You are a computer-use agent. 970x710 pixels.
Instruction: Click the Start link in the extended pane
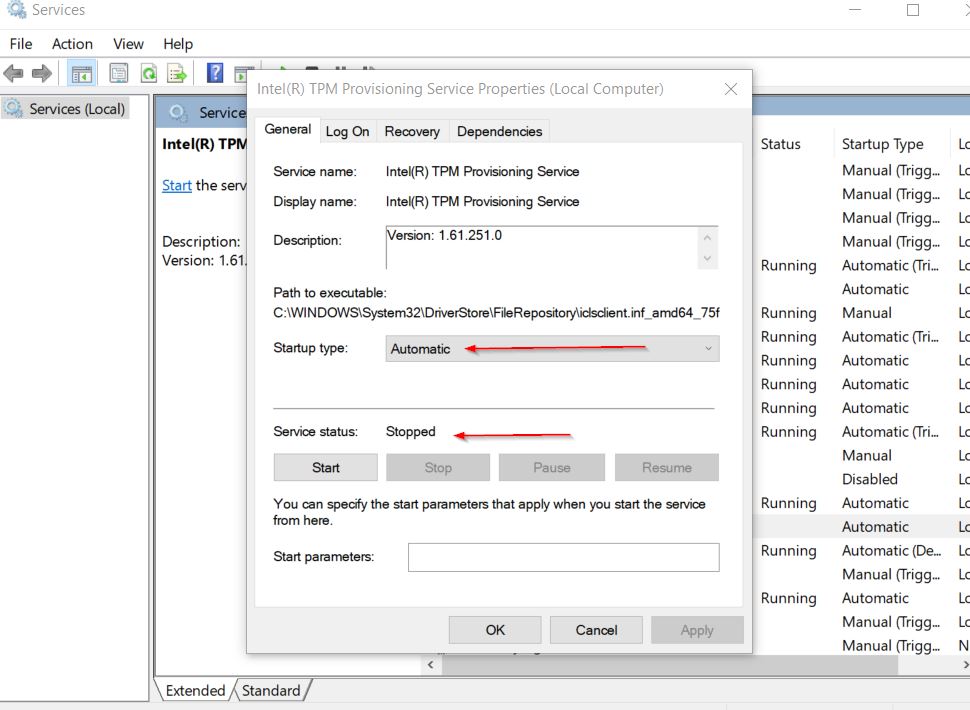click(177, 185)
